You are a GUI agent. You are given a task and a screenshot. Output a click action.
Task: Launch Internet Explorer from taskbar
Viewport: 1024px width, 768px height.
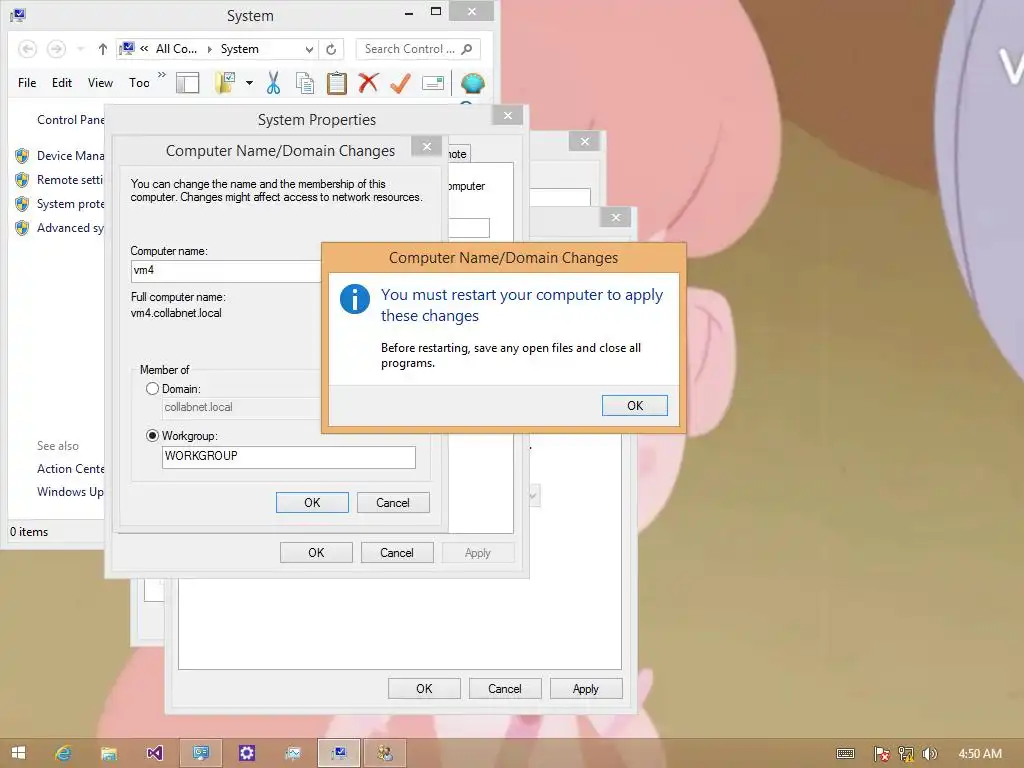click(x=63, y=753)
